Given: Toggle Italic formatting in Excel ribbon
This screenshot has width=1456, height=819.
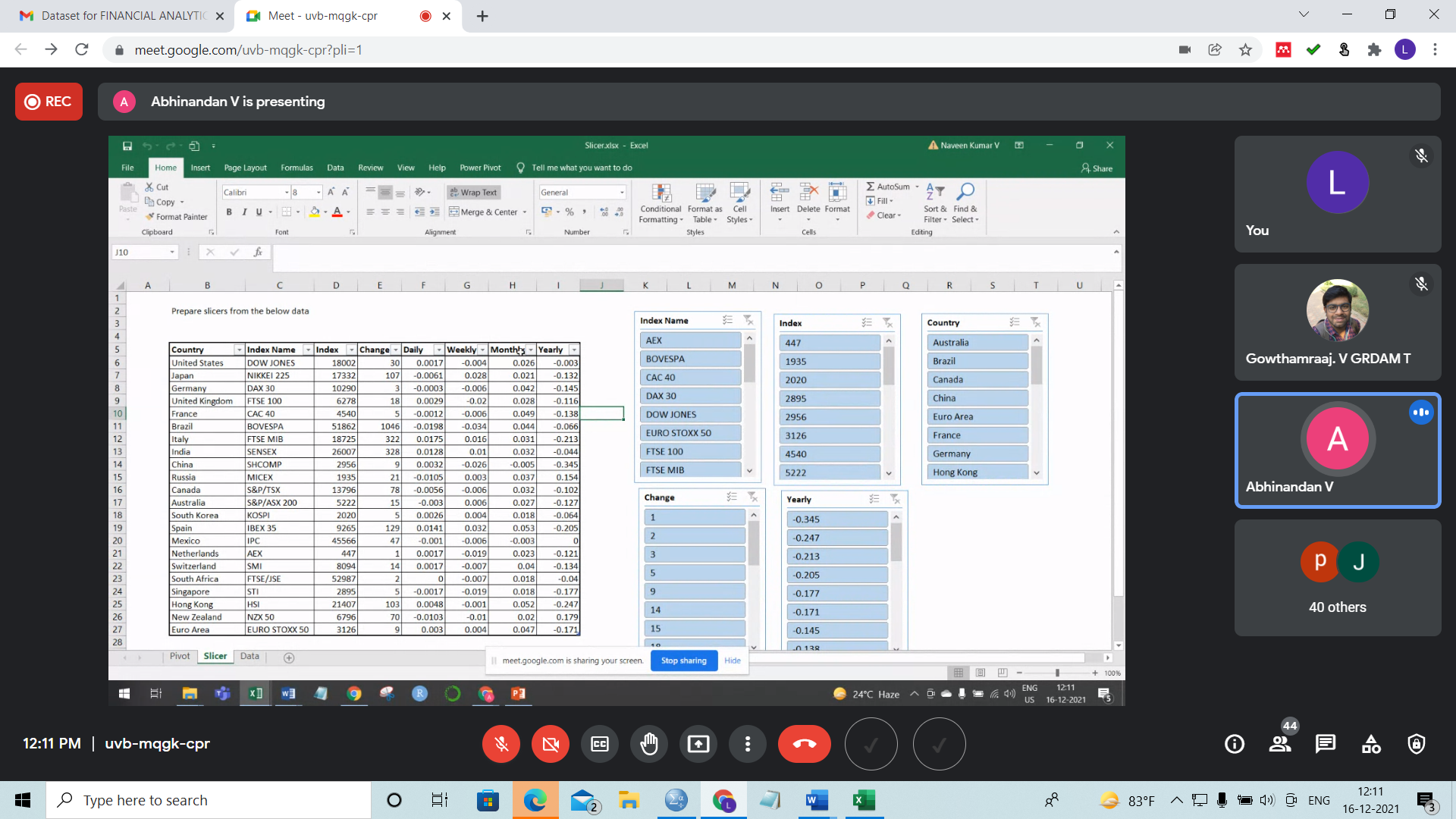Looking at the screenshot, I should click(x=244, y=212).
